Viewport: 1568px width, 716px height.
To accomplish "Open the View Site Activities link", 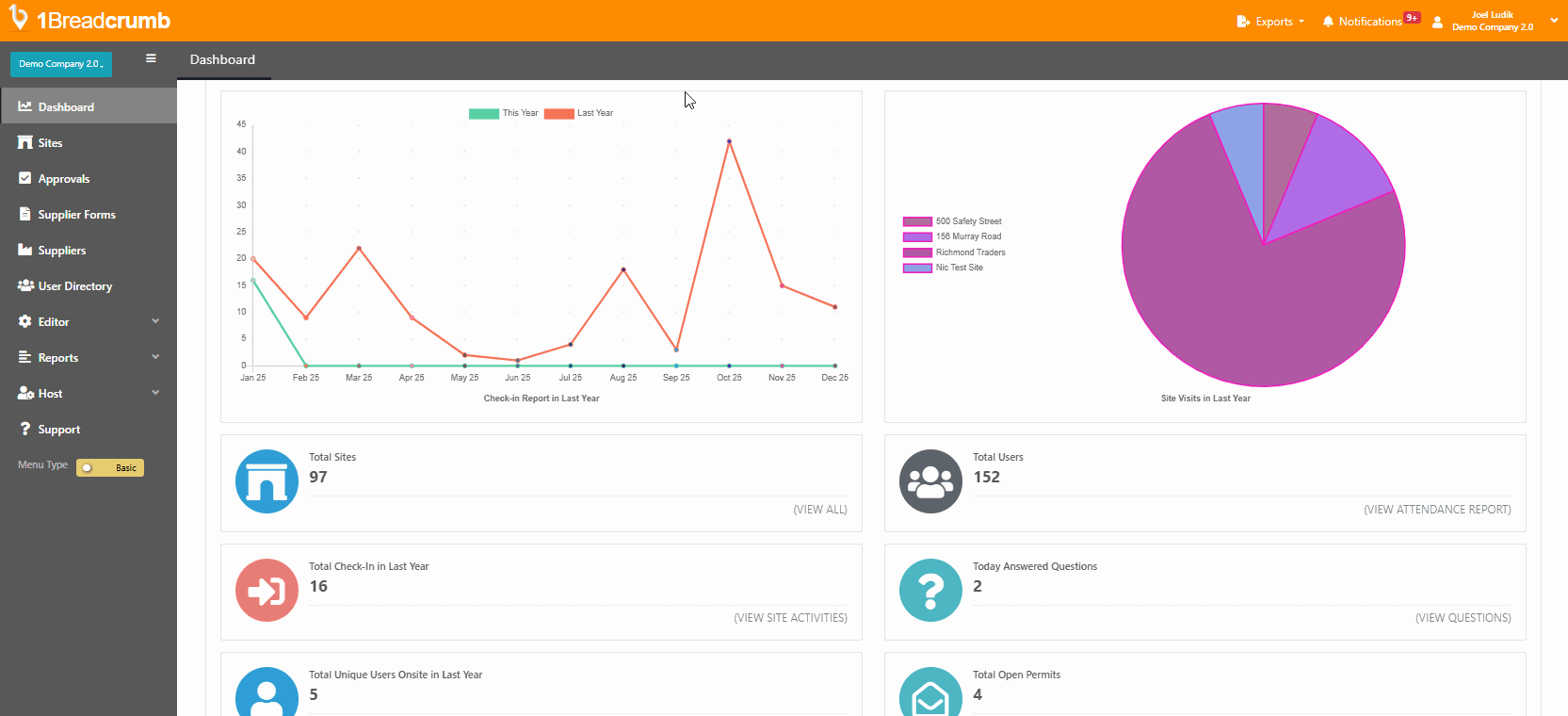I will (x=790, y=618).
